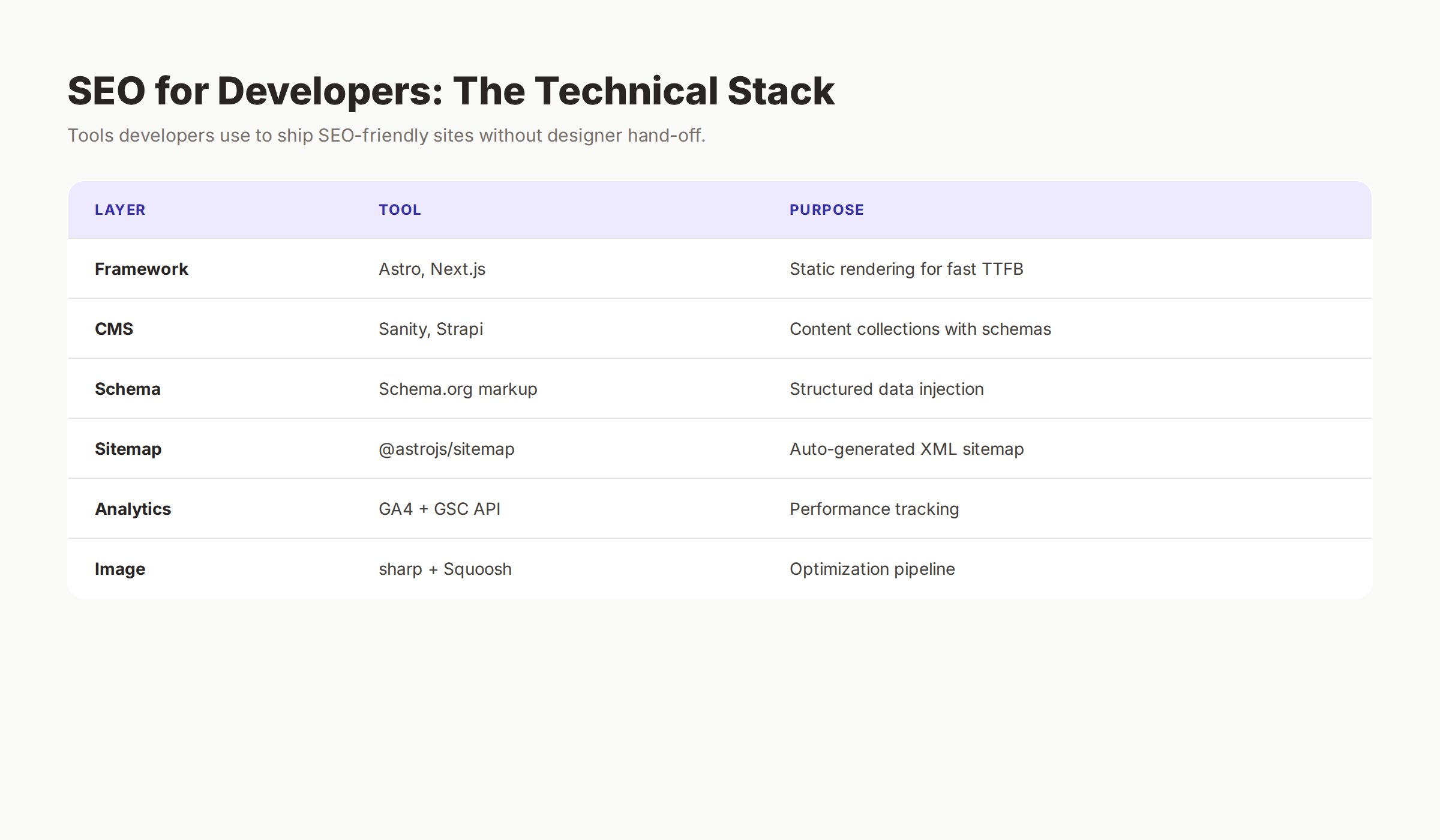Click the 'Astro, Next.js' tool cell
Image resolution: width=1440 pixels, height=840 pixels.
(557, 269)
